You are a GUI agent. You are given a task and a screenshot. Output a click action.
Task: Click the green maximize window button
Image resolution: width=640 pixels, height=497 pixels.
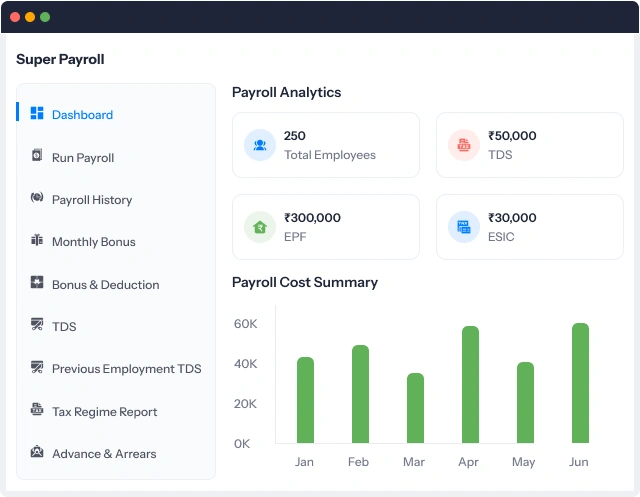tap(45, 17)
